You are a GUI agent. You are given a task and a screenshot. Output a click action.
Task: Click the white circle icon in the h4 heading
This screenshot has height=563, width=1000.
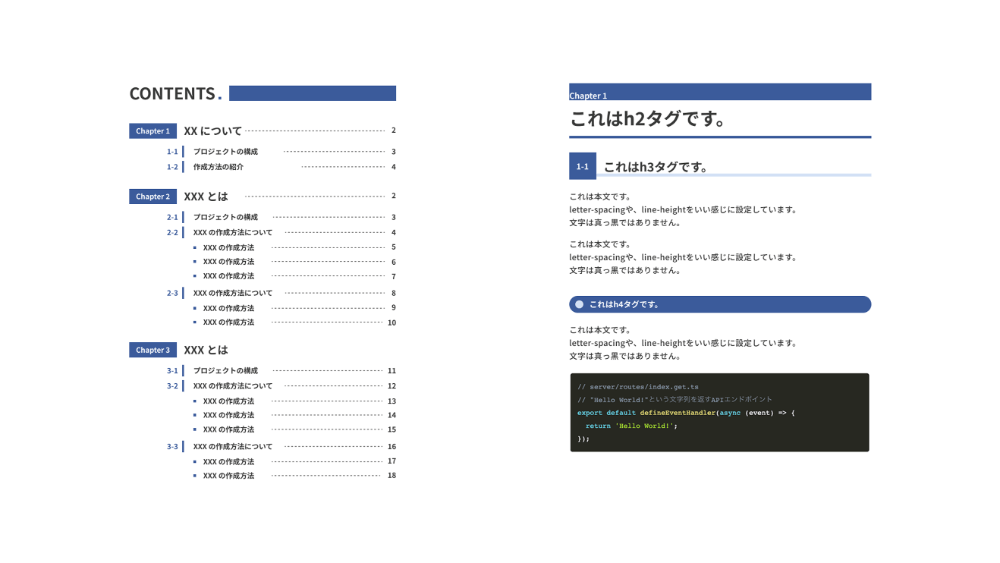[x=579, y=304]
